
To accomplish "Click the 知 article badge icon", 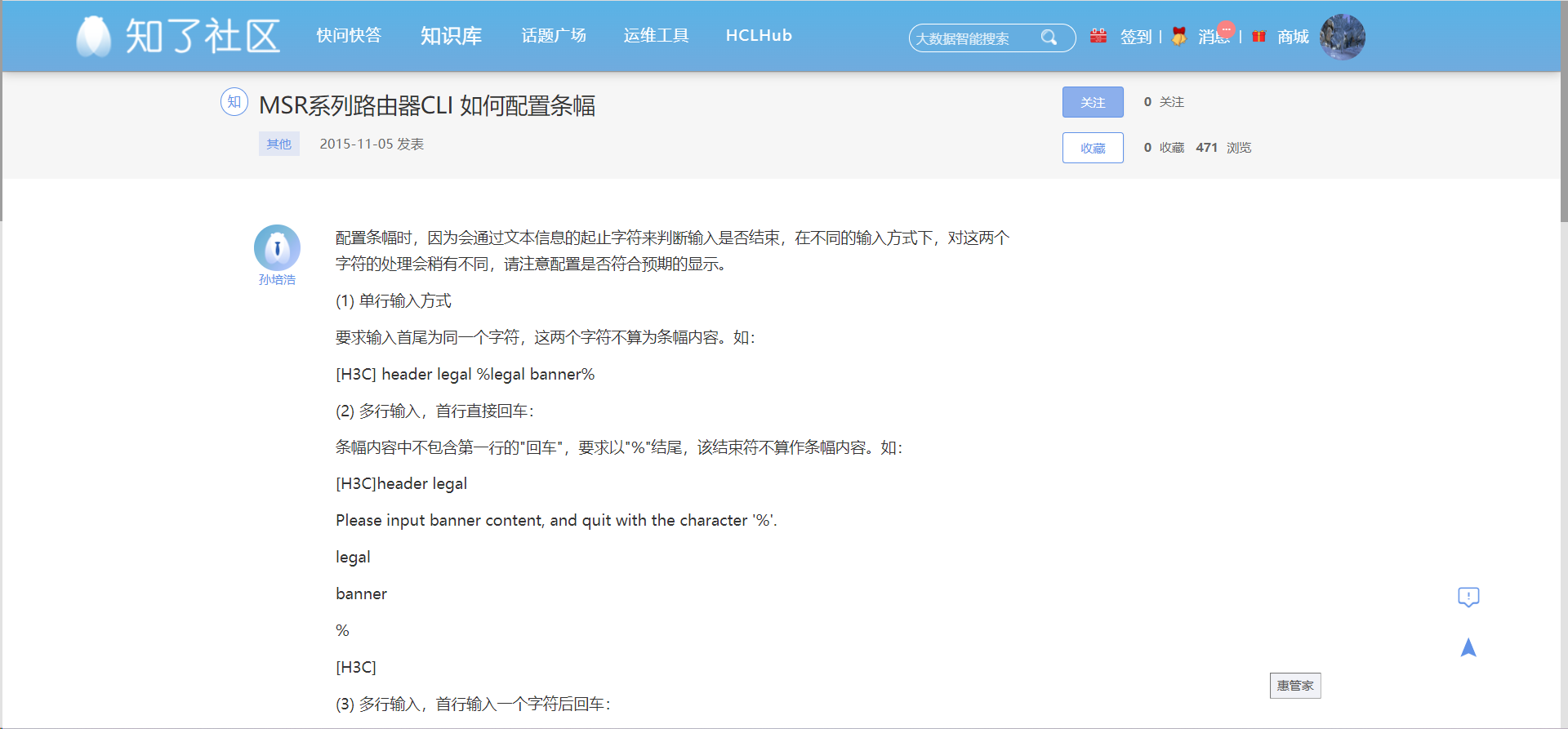I will tap(234, 102).
